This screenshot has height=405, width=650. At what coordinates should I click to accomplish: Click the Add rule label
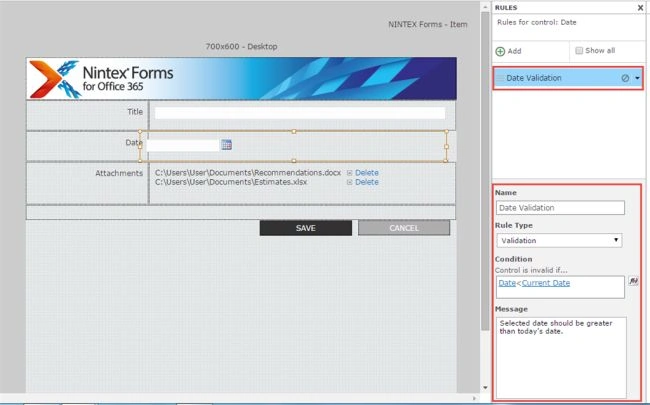pos(514,51)
